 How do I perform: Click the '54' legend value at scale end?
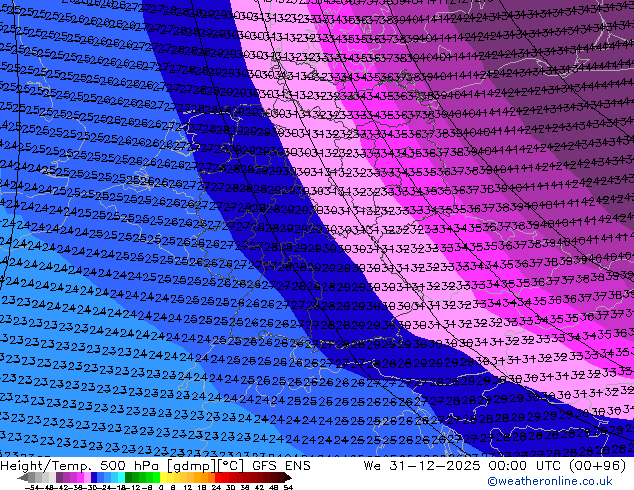(288, 488)
